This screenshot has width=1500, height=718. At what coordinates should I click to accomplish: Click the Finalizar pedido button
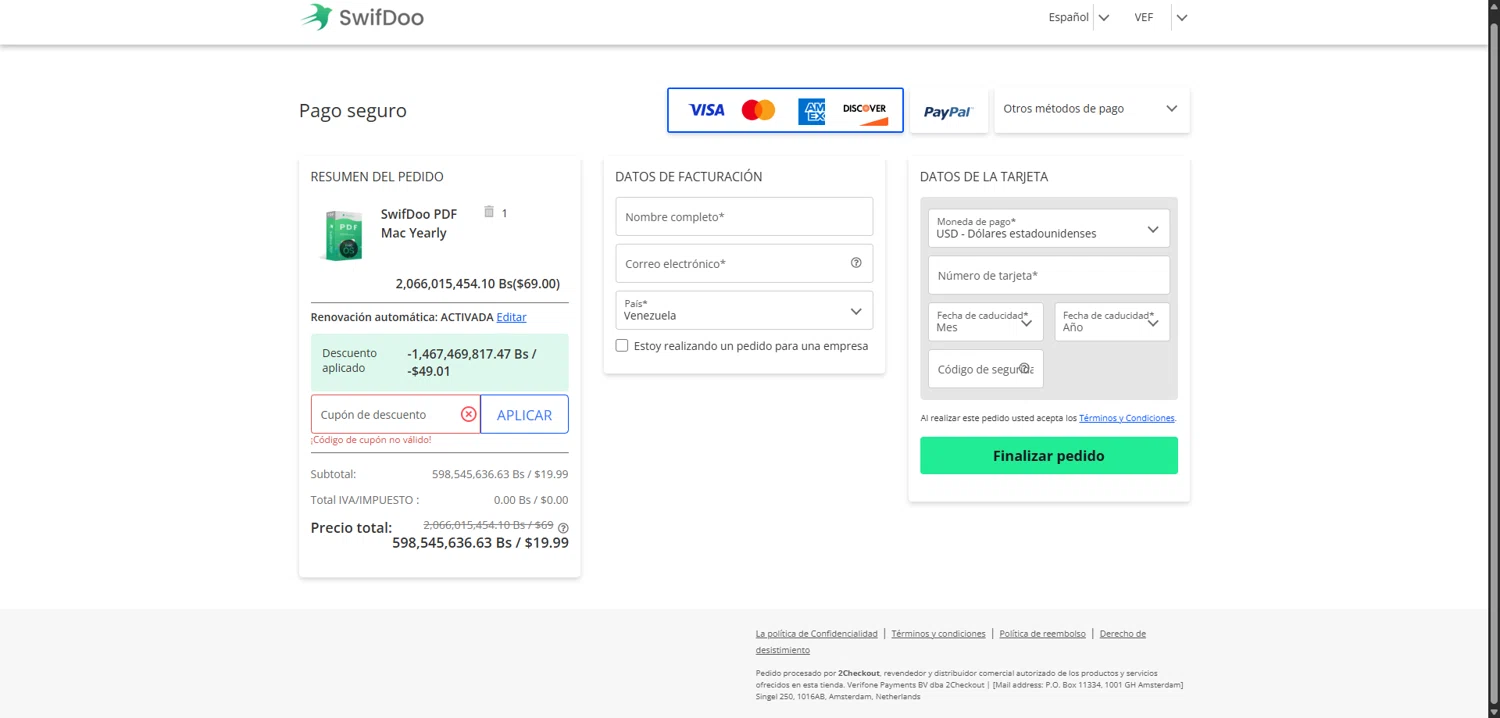tap(1049, 455)
